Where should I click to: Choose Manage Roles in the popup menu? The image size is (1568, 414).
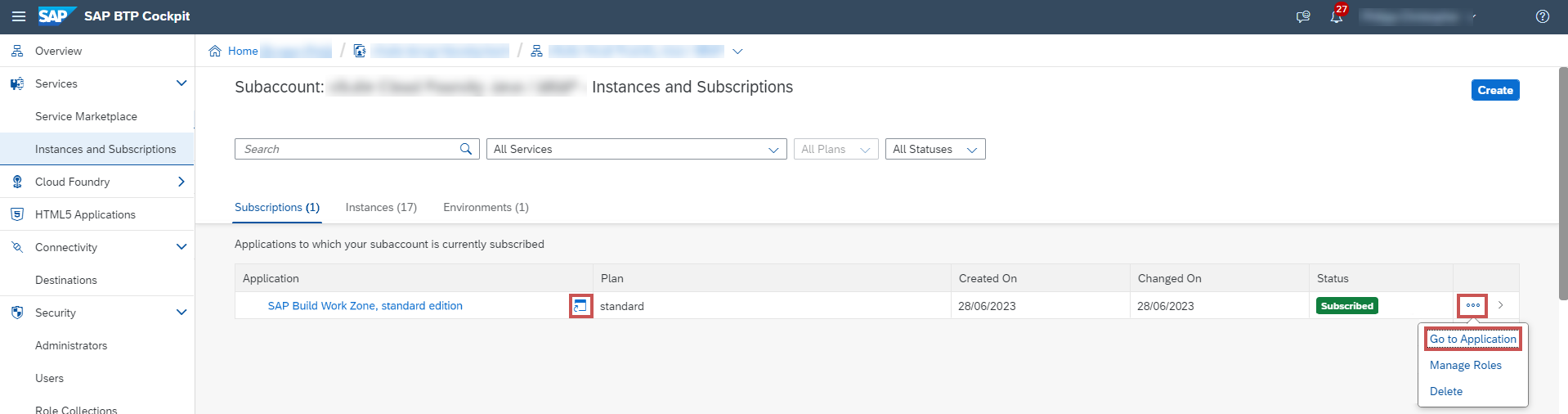click(1465, 365)
